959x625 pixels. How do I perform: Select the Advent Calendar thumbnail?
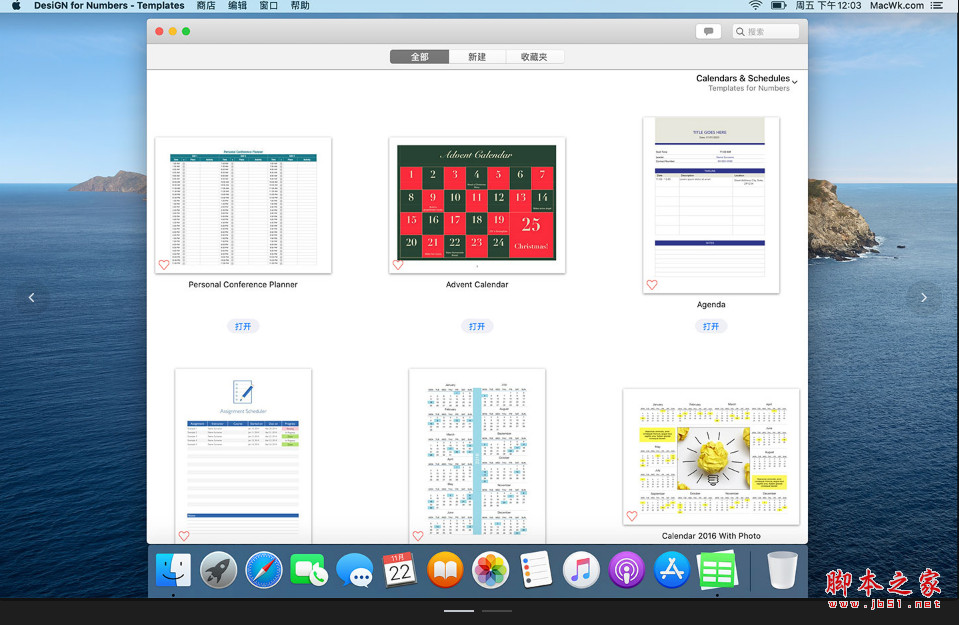[477, 205]
